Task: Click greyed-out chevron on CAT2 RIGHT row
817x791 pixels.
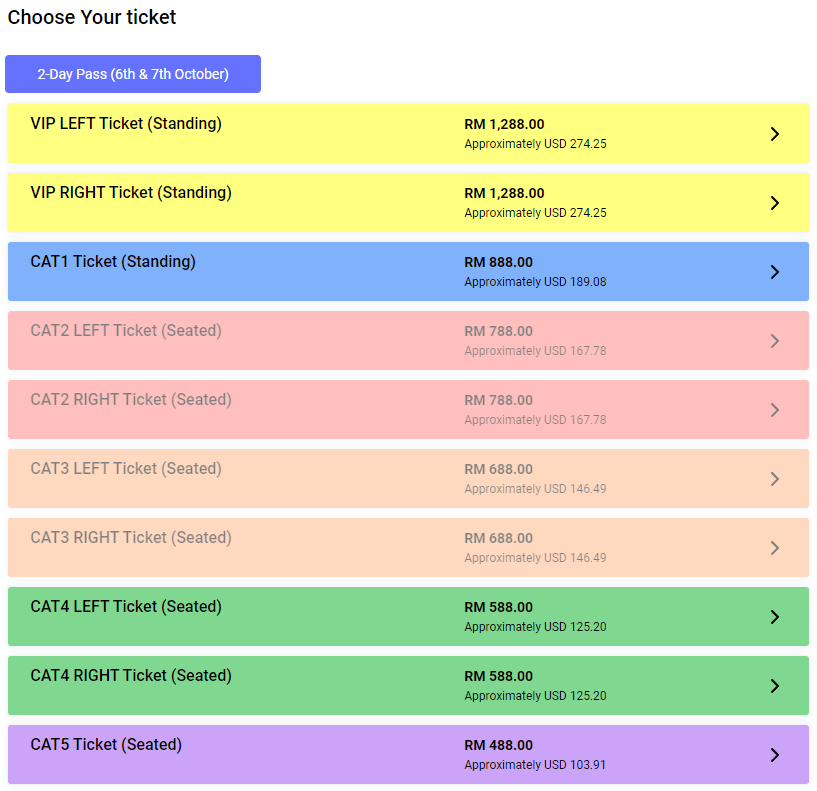Action: click(x=774, y=410)
